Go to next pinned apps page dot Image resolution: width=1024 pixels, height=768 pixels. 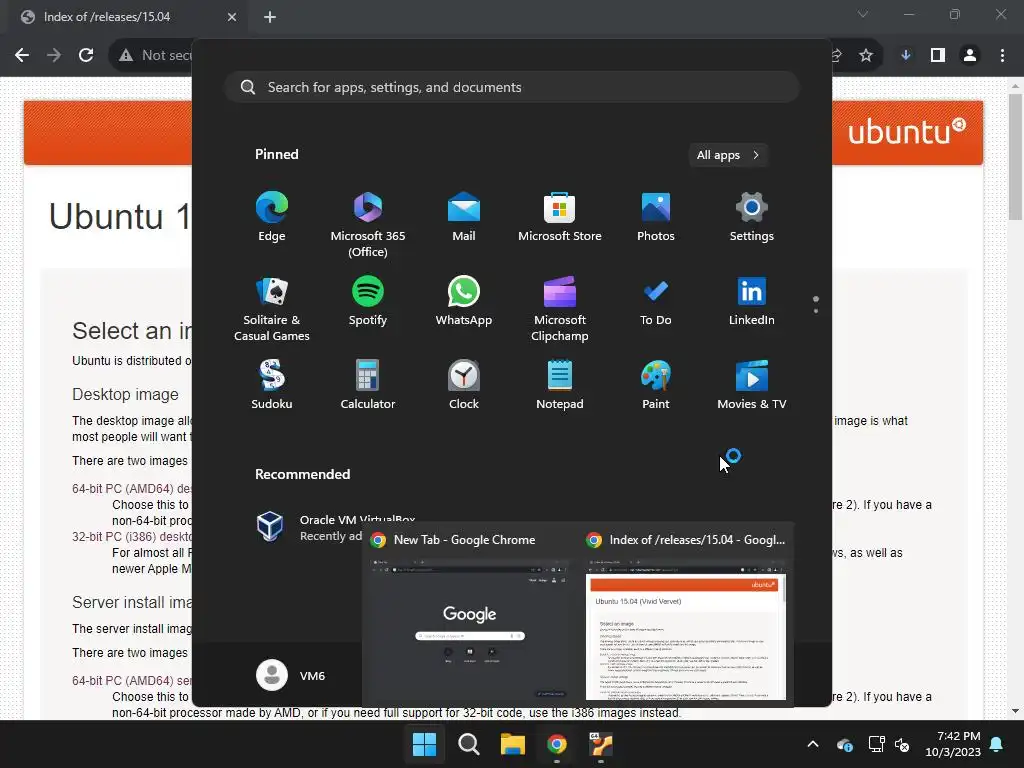tap(816, 311)
